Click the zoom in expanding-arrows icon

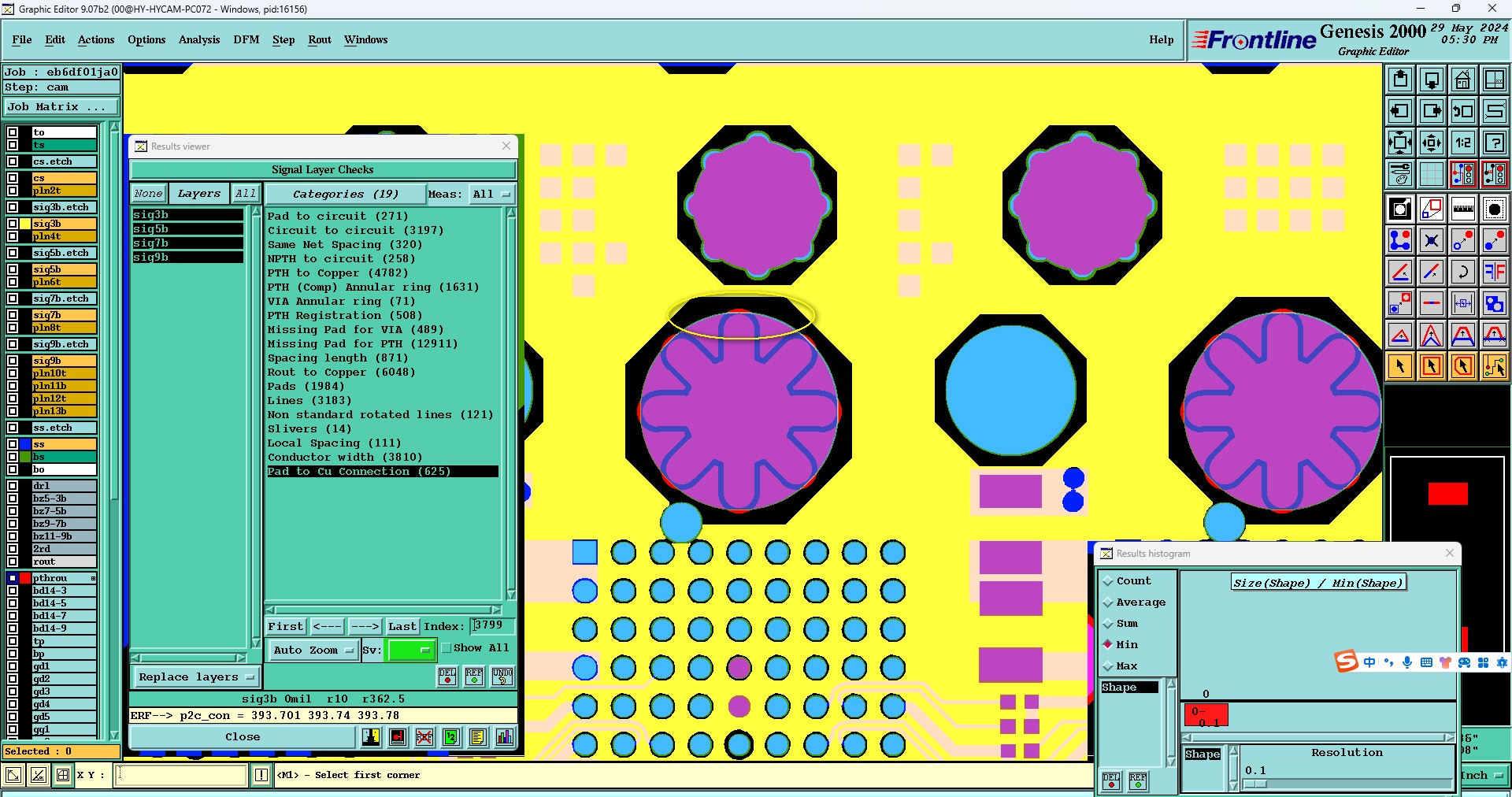[x=1400, y=143]
